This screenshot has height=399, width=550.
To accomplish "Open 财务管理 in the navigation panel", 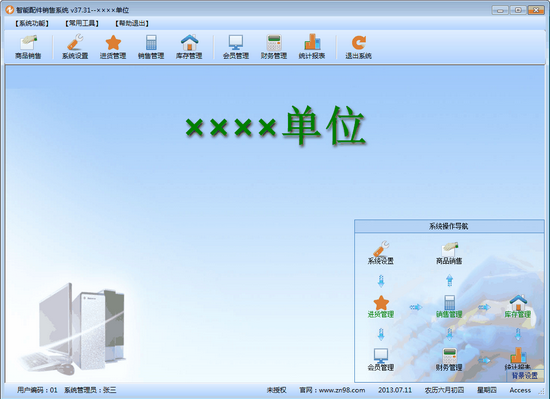I will coord(449,360).
